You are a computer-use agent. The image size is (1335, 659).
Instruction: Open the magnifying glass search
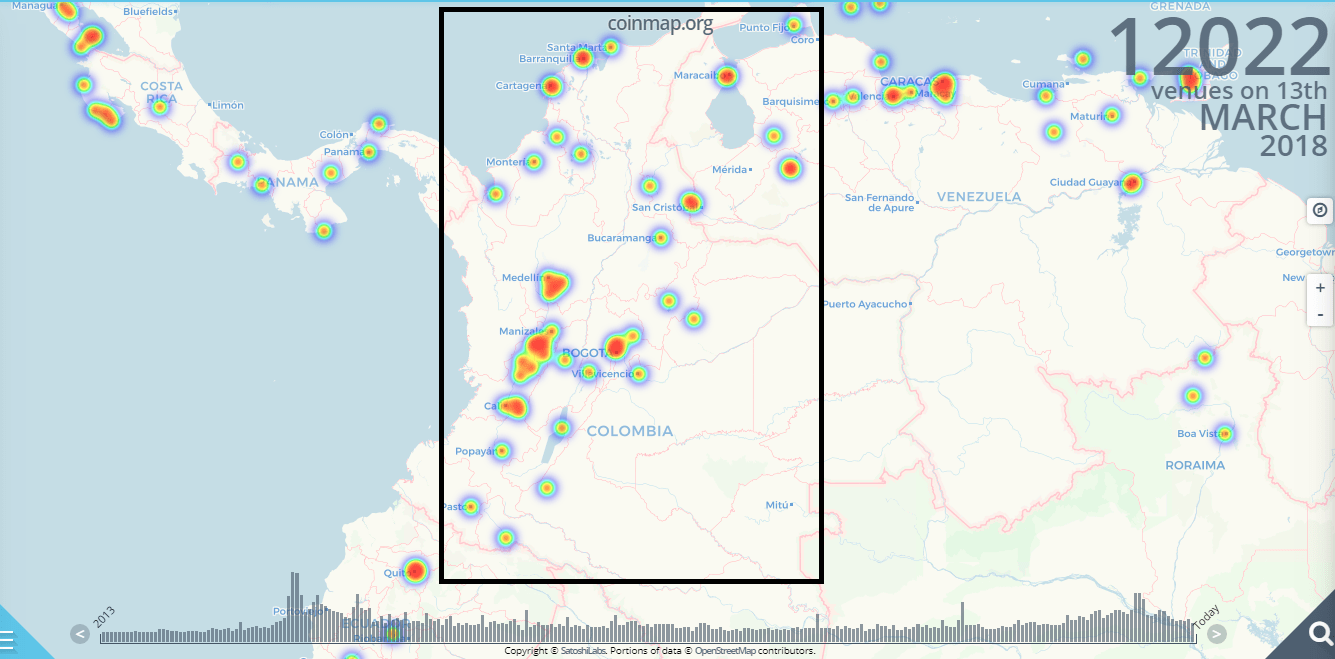point(1319,633)
